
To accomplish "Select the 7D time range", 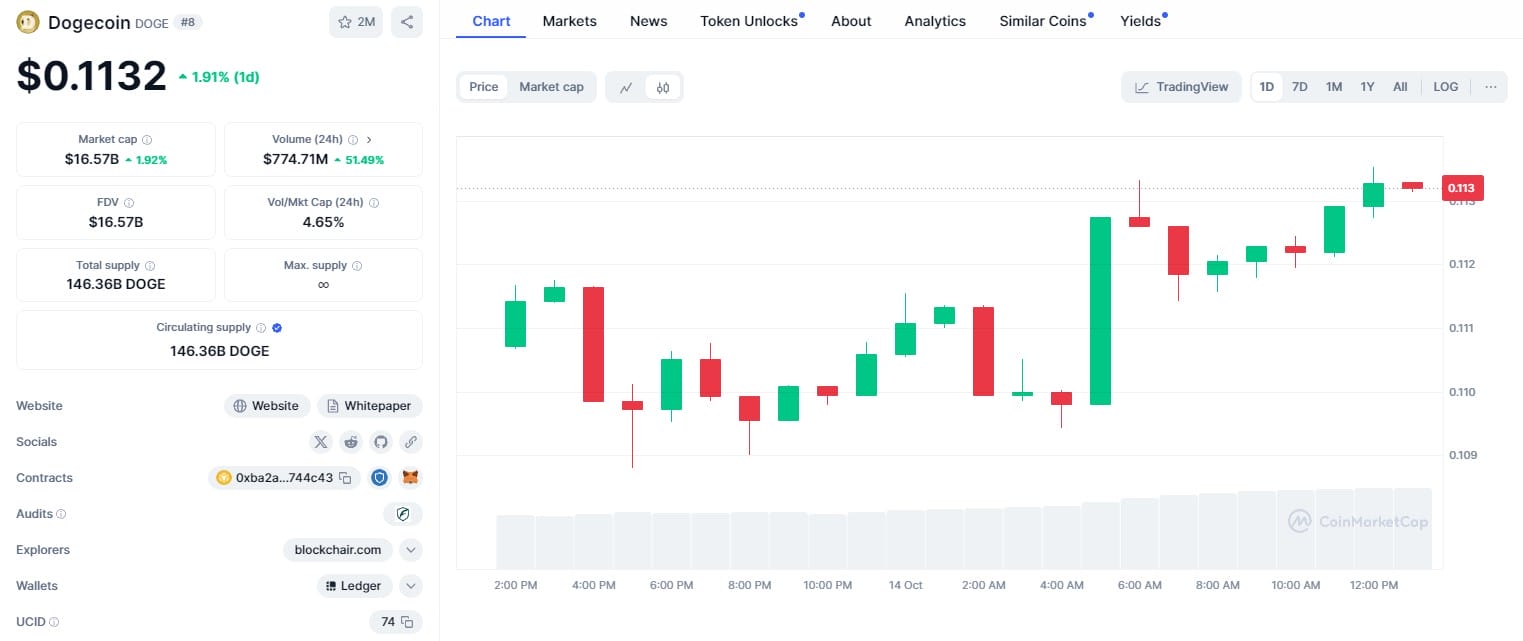I will pyautogui.click(x=1299, y=87).
